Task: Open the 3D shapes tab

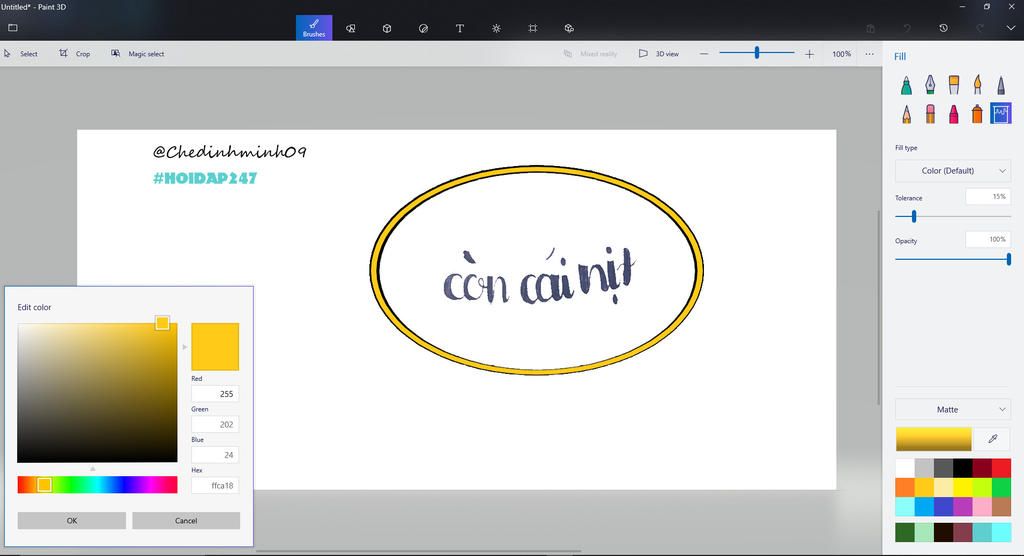Action: point(387,28)
